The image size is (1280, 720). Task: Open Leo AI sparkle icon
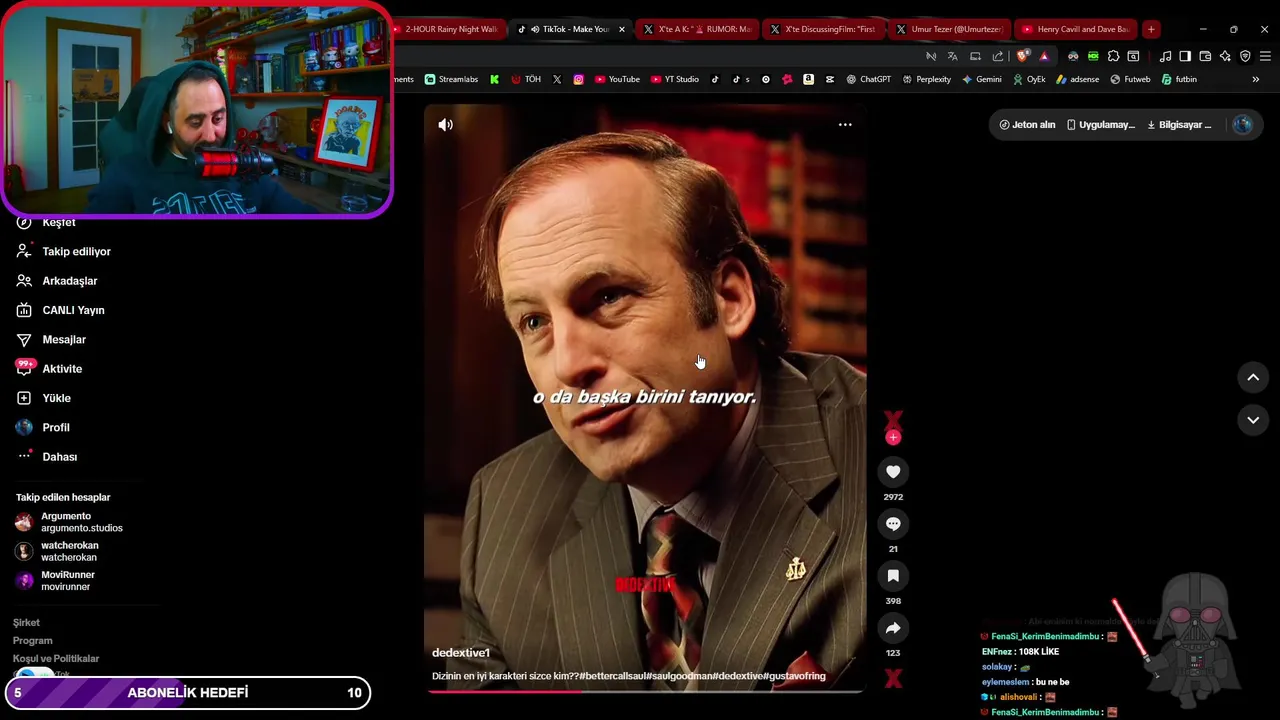pyautogui.click(x=1225, y=56)
